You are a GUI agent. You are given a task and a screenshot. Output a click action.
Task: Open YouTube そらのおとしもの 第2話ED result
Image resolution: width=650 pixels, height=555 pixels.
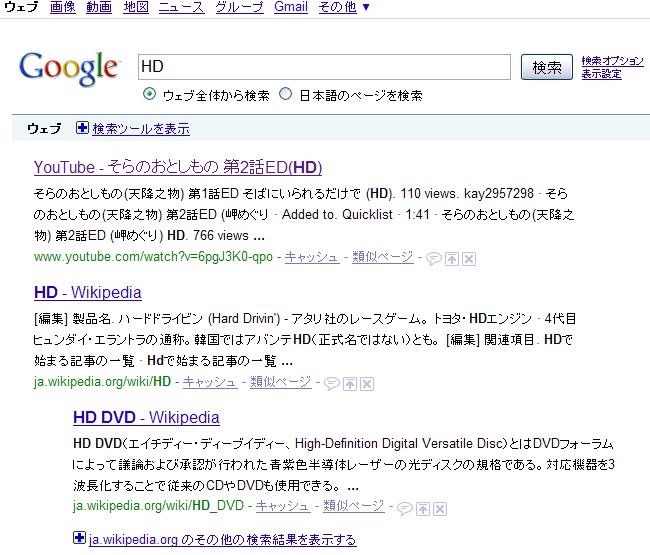[x=178, y=167]
